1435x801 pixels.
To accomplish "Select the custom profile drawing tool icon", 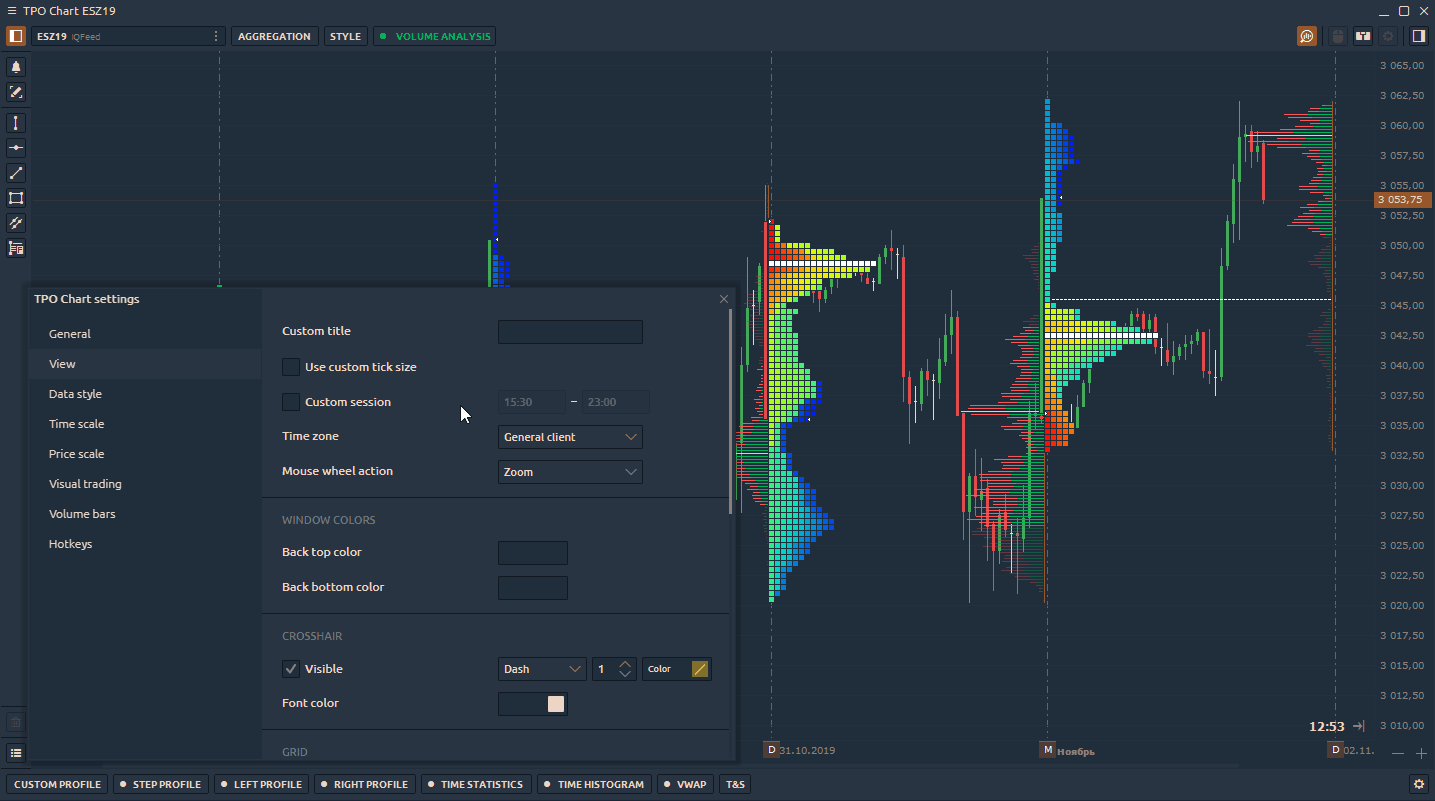I will [x=16, y=248].
